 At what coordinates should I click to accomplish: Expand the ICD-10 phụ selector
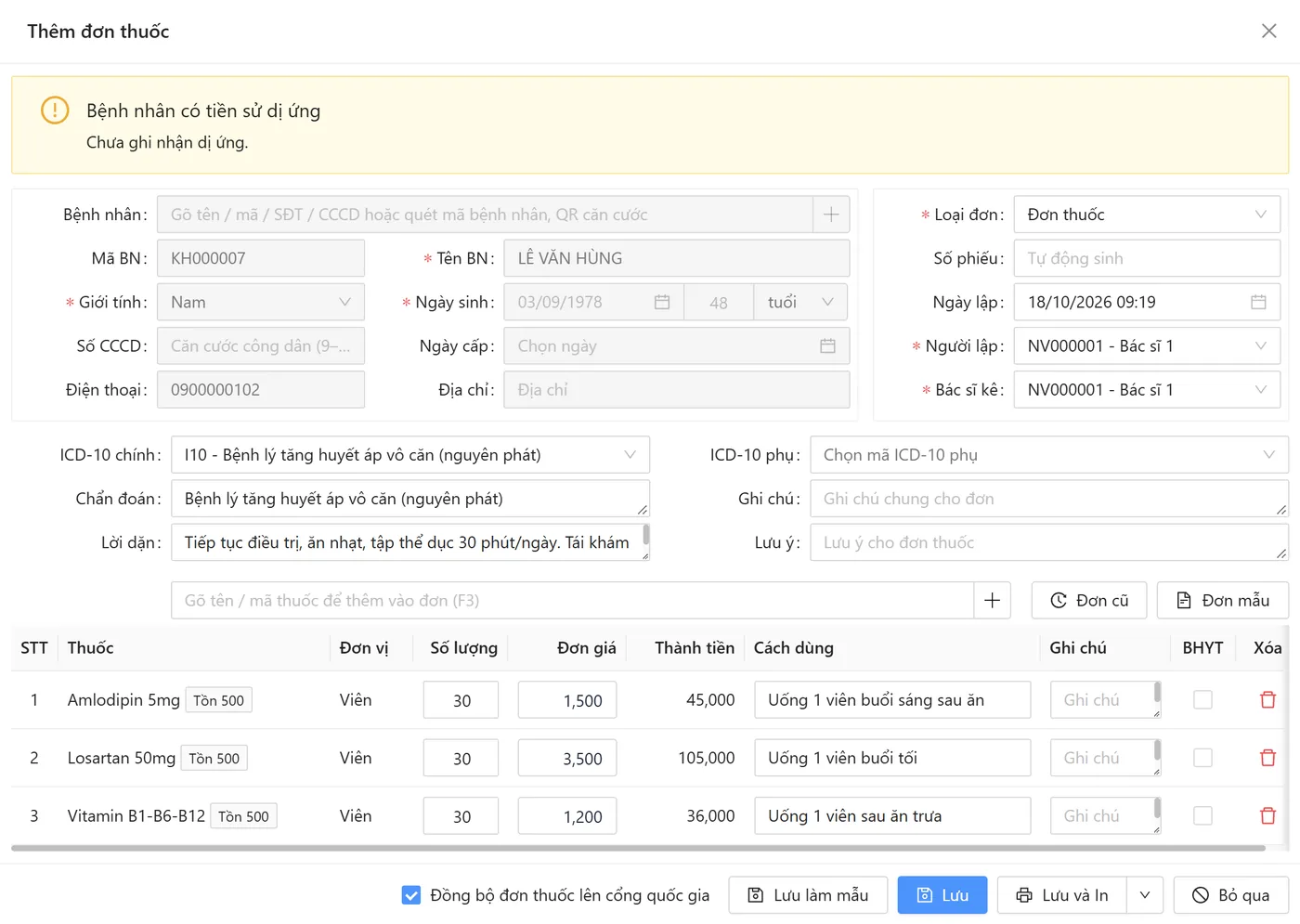1049,455
